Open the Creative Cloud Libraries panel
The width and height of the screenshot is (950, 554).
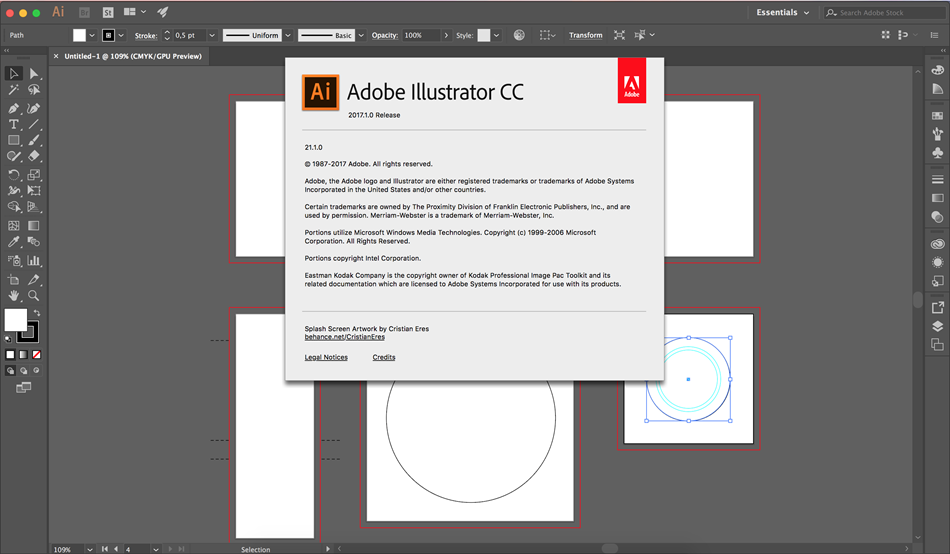point(937,244)
